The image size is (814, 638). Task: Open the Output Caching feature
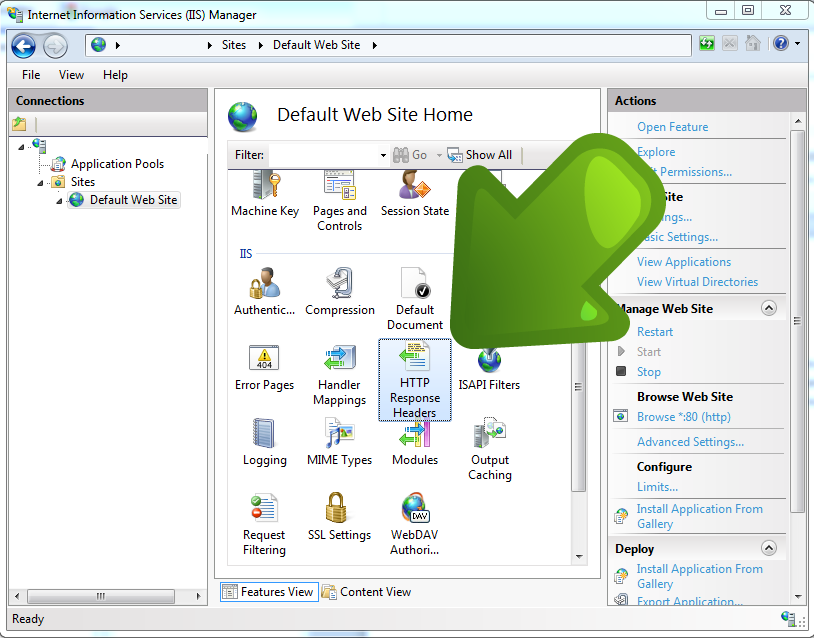[x=490, y=450]
